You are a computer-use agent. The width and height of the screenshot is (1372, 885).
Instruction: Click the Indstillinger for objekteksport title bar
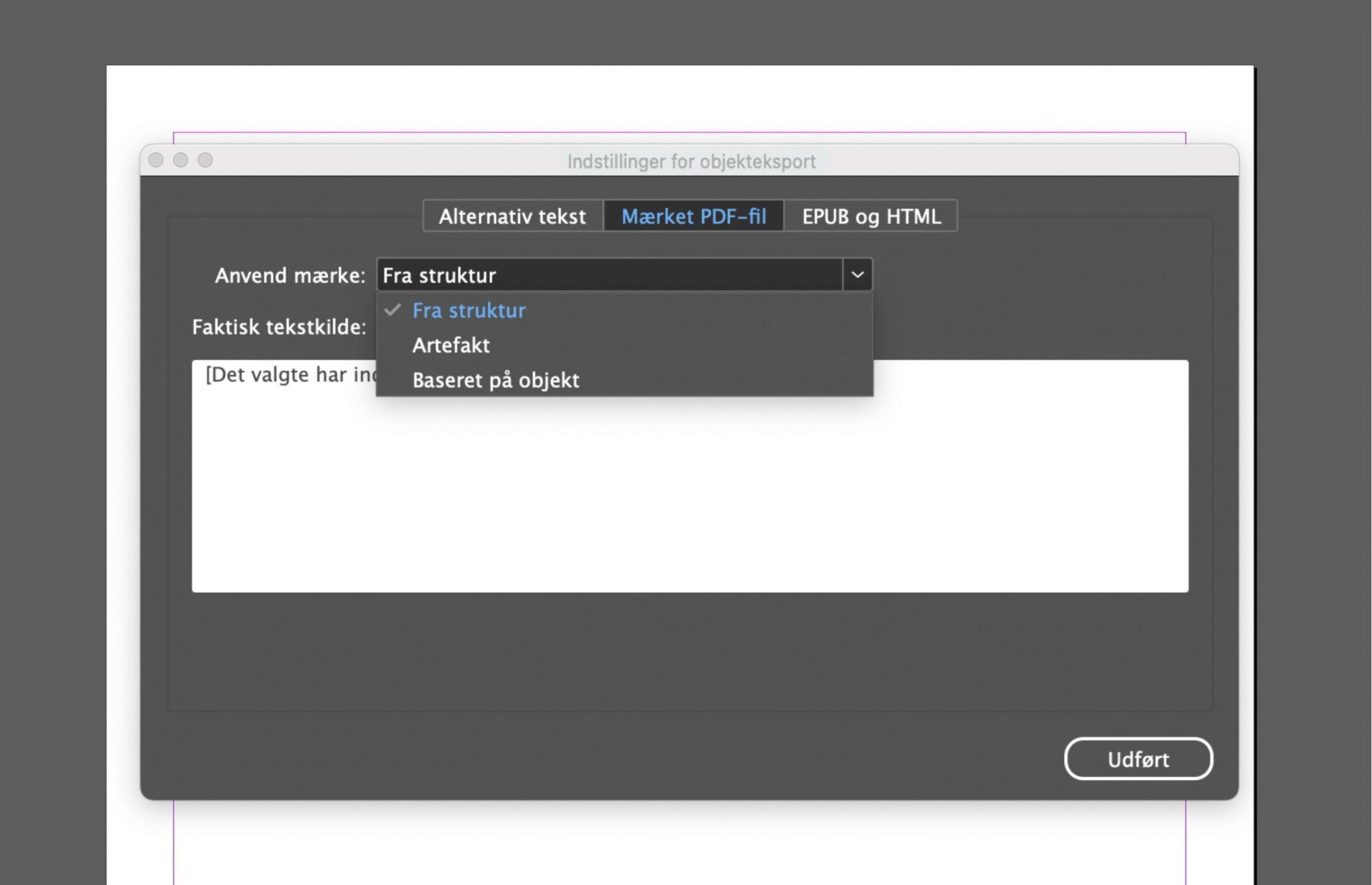(691, 161)
